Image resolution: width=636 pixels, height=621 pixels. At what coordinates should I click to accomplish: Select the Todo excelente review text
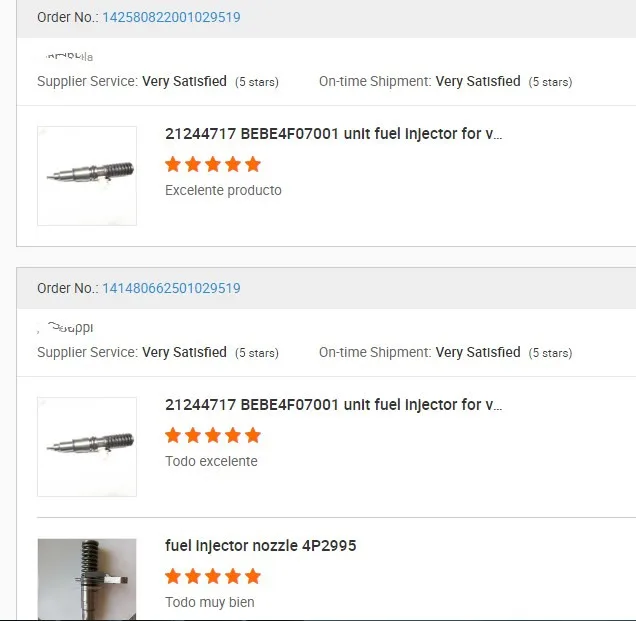coord(211,461)
